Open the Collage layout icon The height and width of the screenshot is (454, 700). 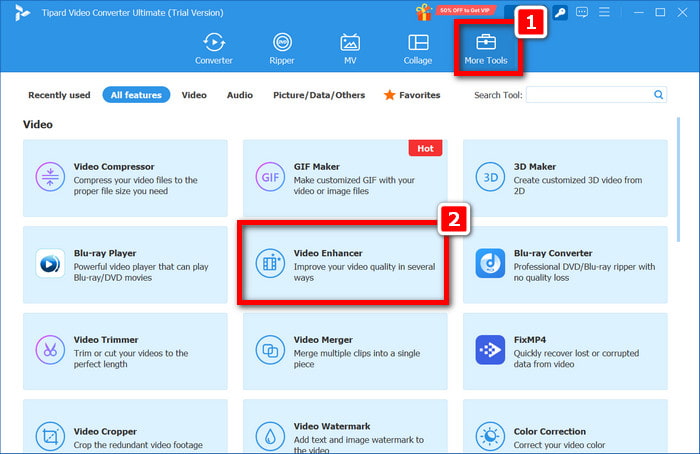click(x=418, y=43)
